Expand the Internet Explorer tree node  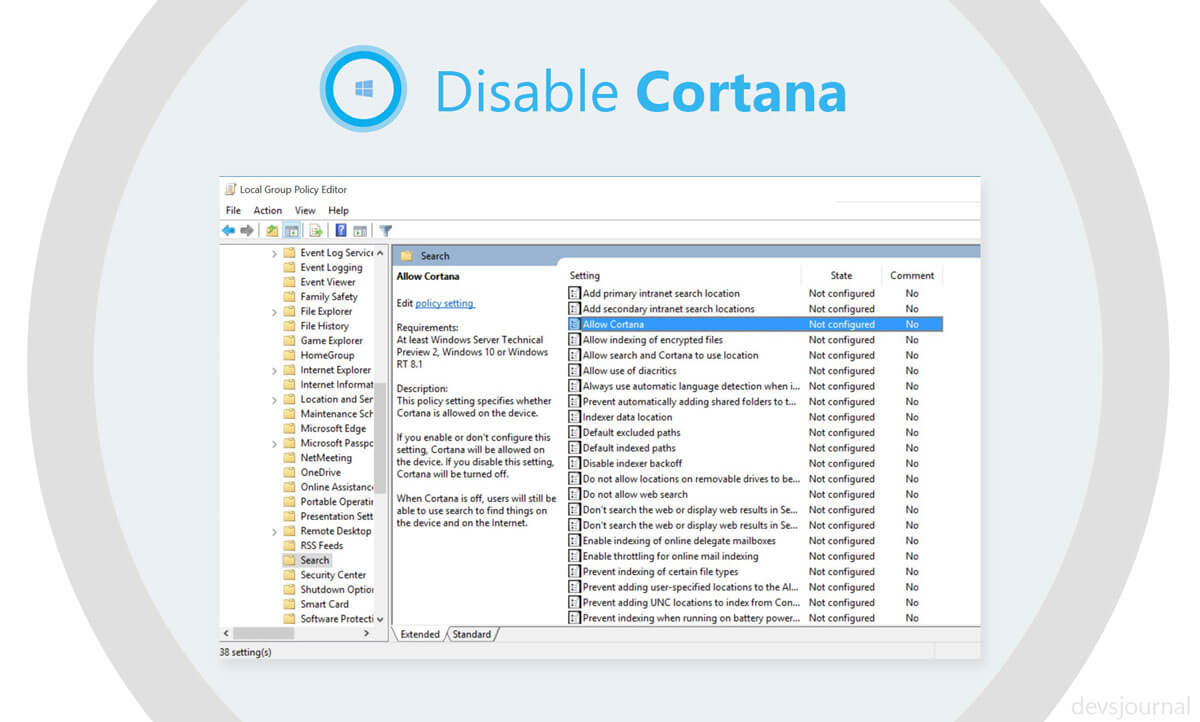(x=275, y=370)
